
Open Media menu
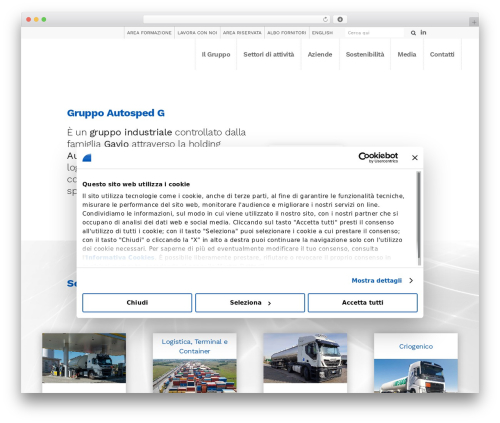407,54
